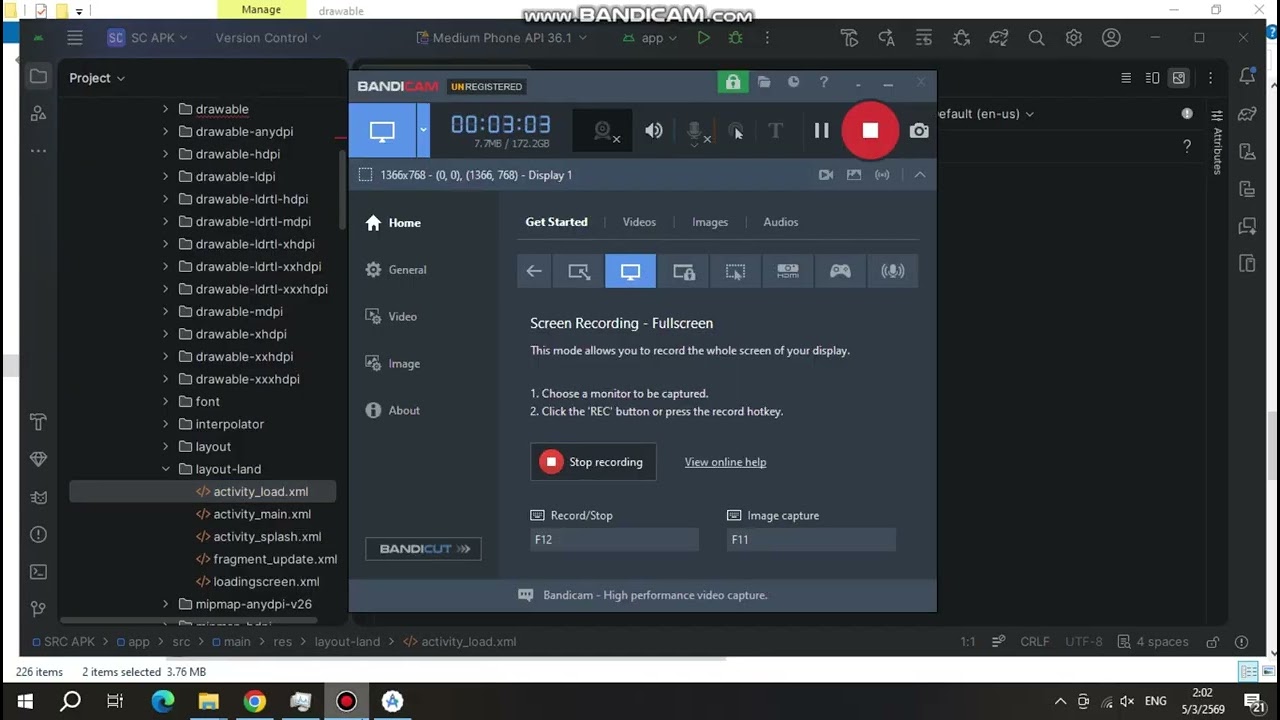The width and height of the screenshot is (1280, 720).
Task: Click the BANDICUT button
Action: (424, 549)
